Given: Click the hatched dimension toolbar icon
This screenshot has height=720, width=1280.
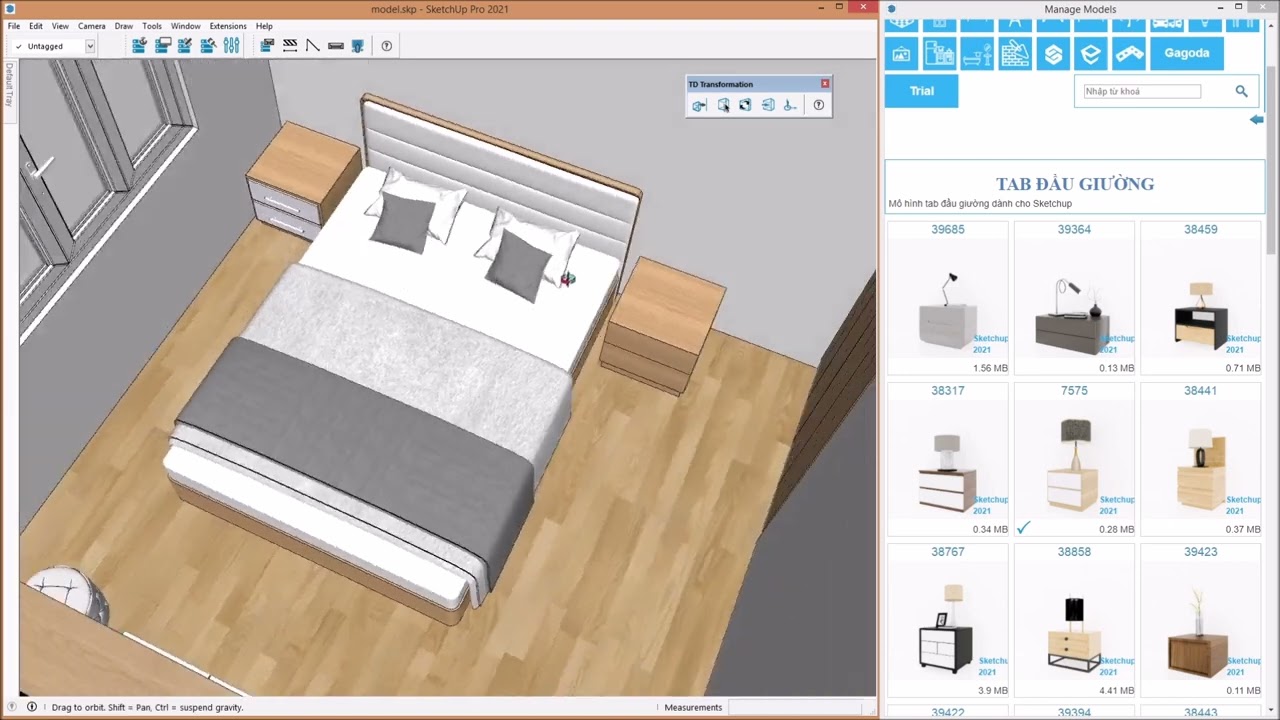Looking at the screenshot, I should (290, 45).
